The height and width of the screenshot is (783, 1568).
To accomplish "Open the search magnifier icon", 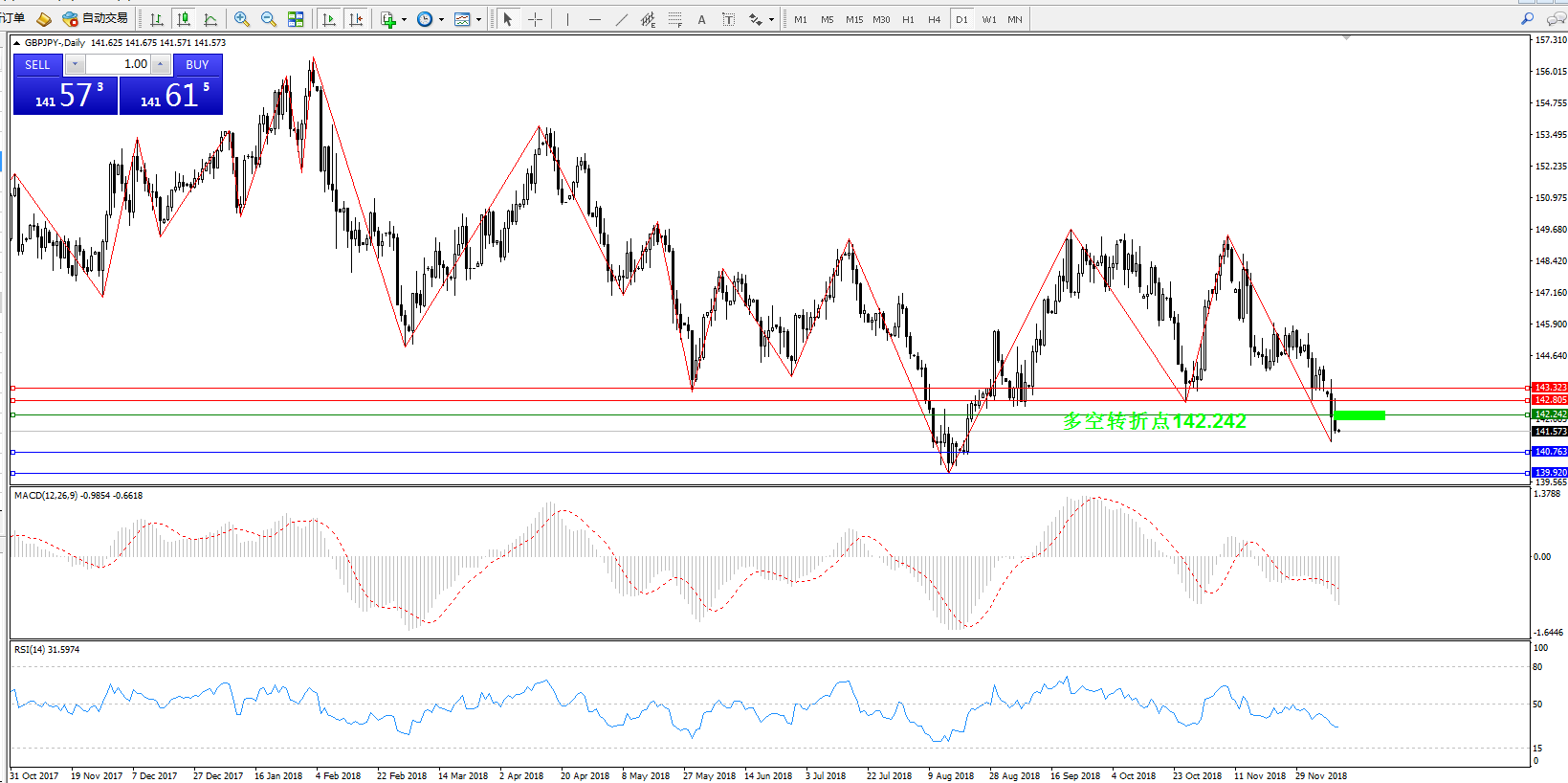I will click(1527, 19).
